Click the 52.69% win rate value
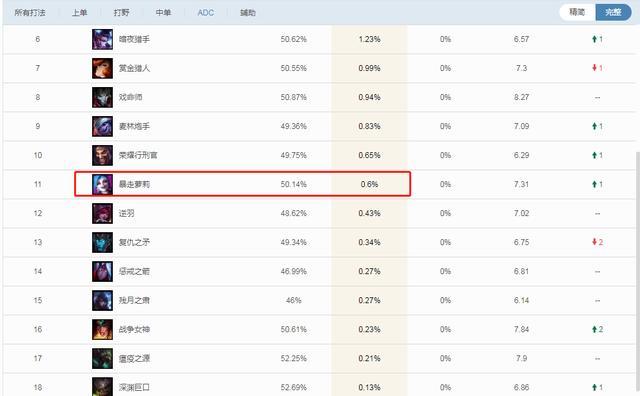 293,387
